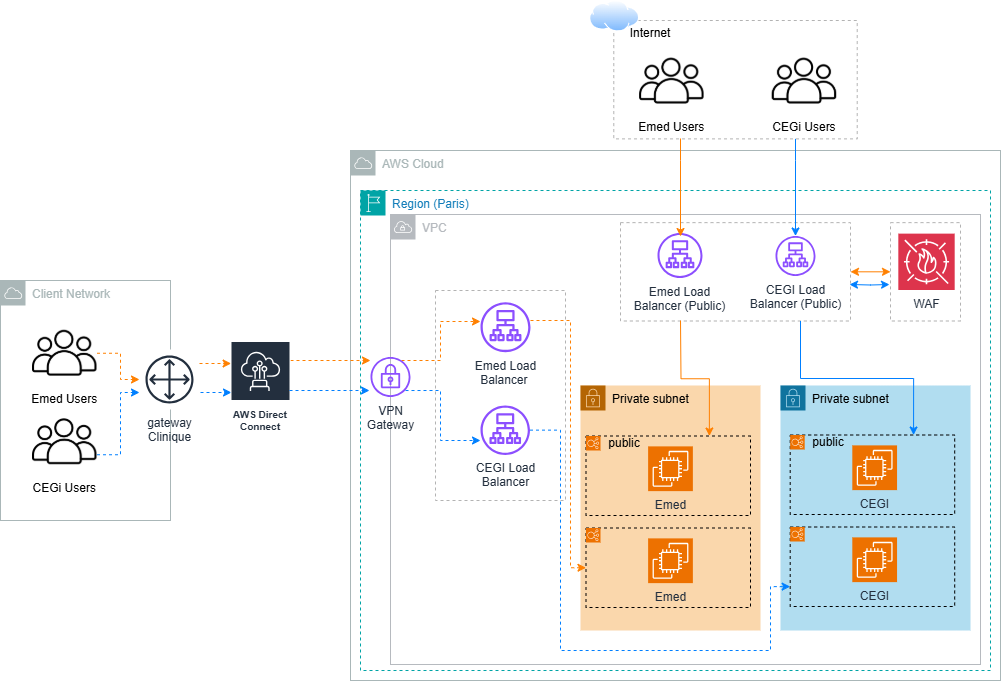The image size is (1001, 681).
Task: Click 'Private subnet' label in orange box
Action: [x=651, y=398]
